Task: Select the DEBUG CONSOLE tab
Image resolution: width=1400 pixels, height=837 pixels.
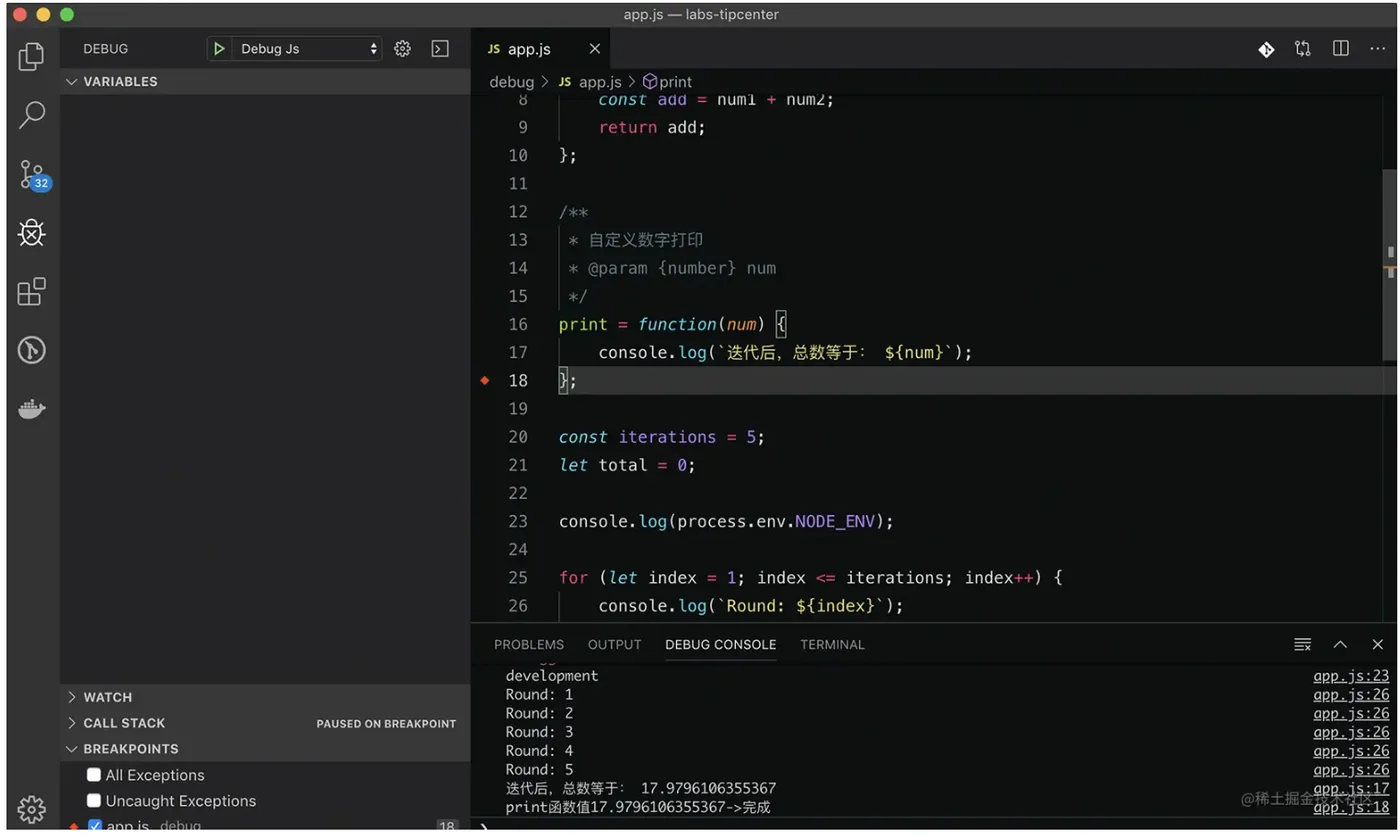Action: point(721,645)
